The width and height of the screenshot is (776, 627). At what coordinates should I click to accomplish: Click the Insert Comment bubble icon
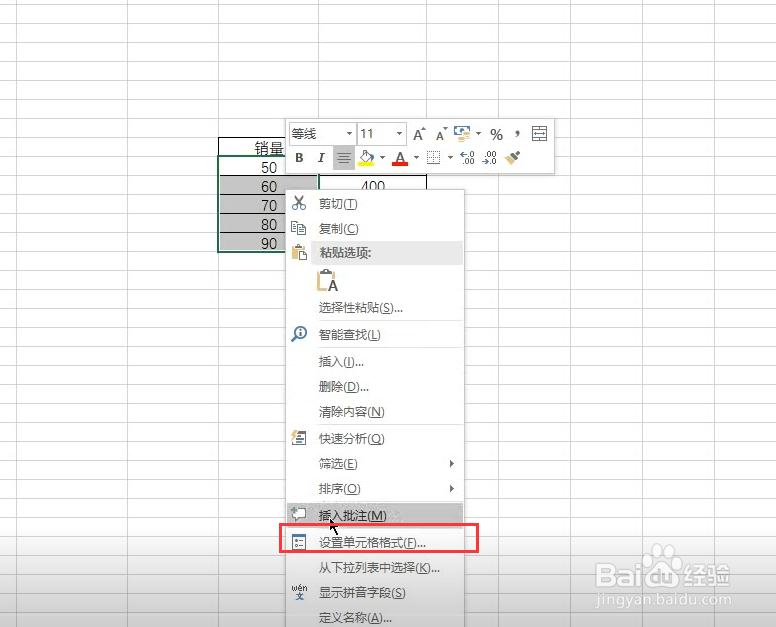pos(299,514)
